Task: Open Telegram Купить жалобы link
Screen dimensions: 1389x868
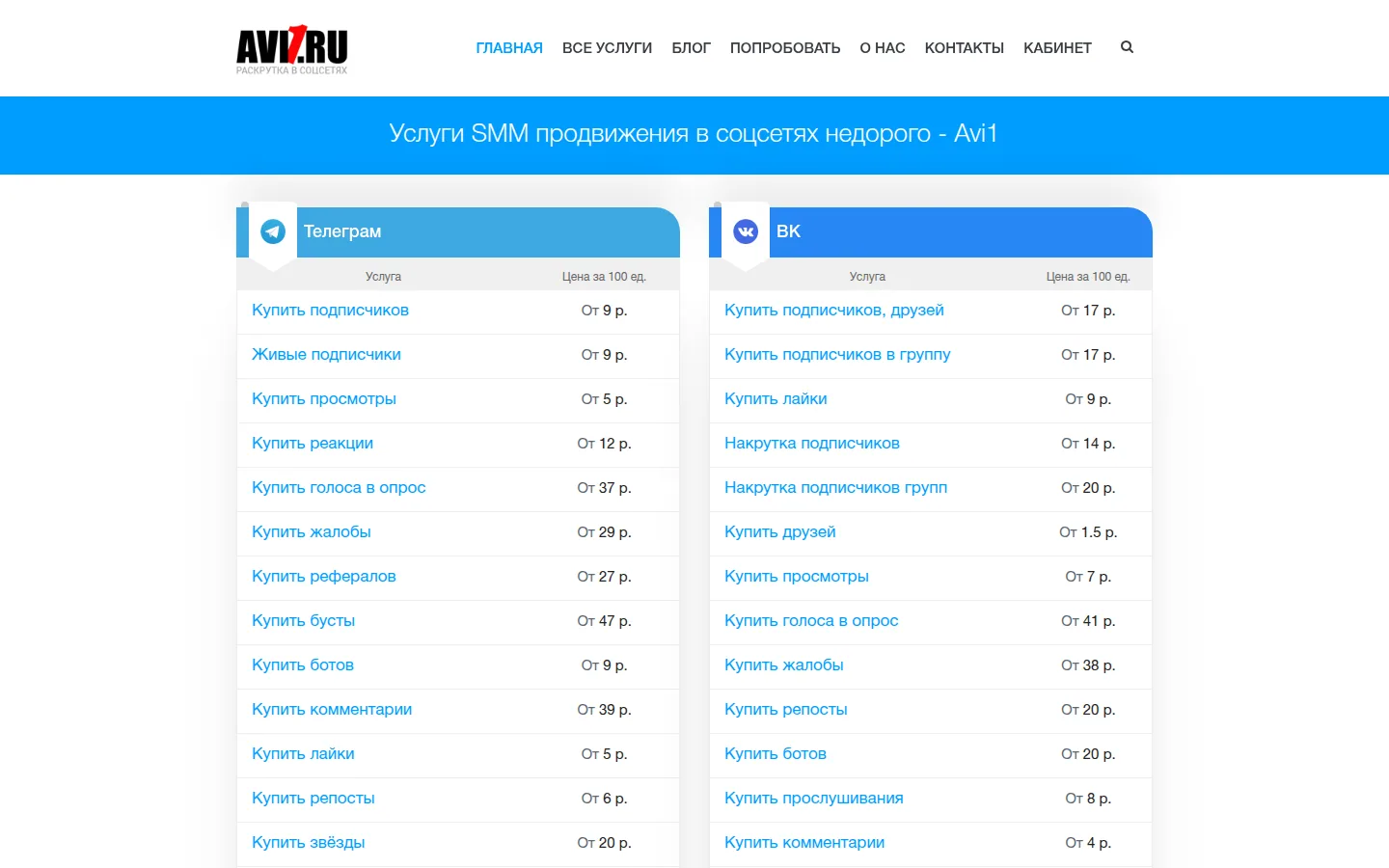Action: pos(311,532)
